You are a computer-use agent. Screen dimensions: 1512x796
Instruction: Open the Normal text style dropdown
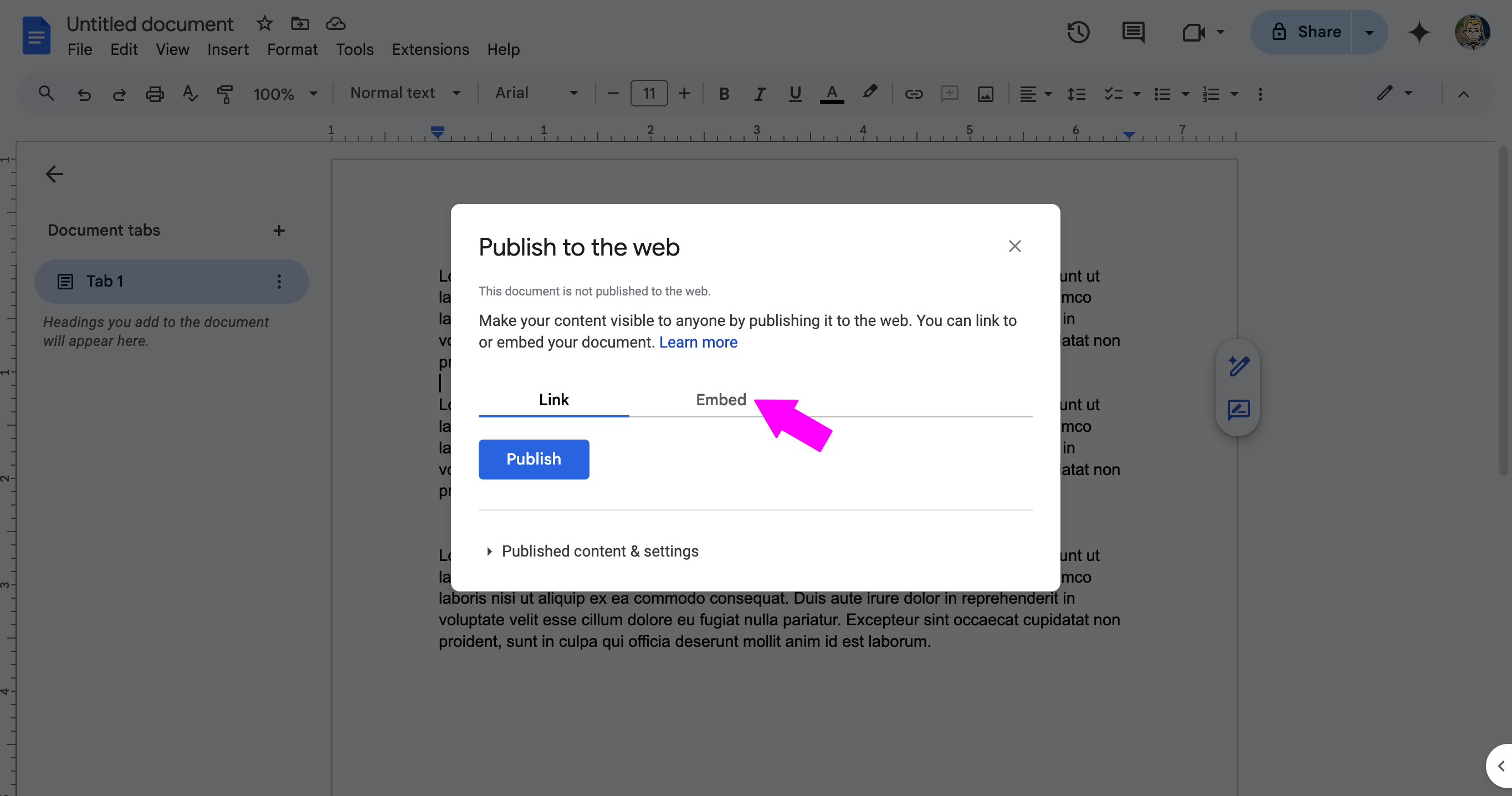tap(405, 93)
